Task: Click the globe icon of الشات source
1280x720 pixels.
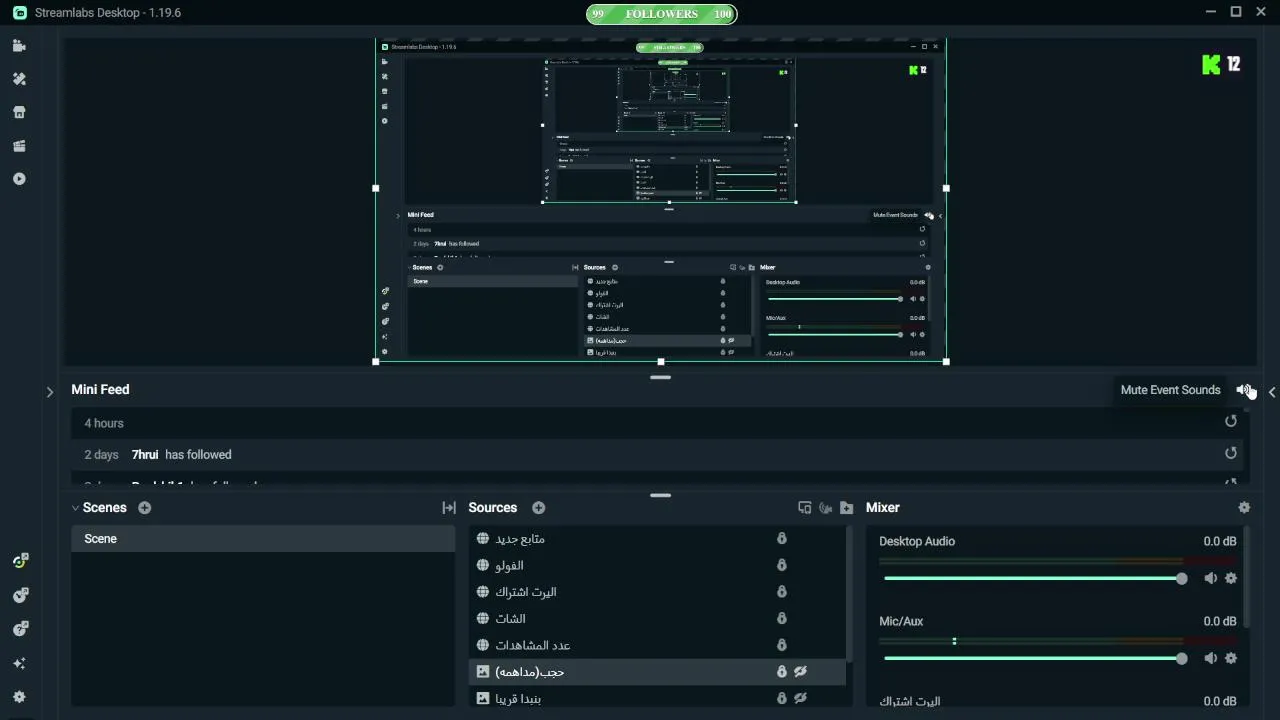Action: coord(483,618)
